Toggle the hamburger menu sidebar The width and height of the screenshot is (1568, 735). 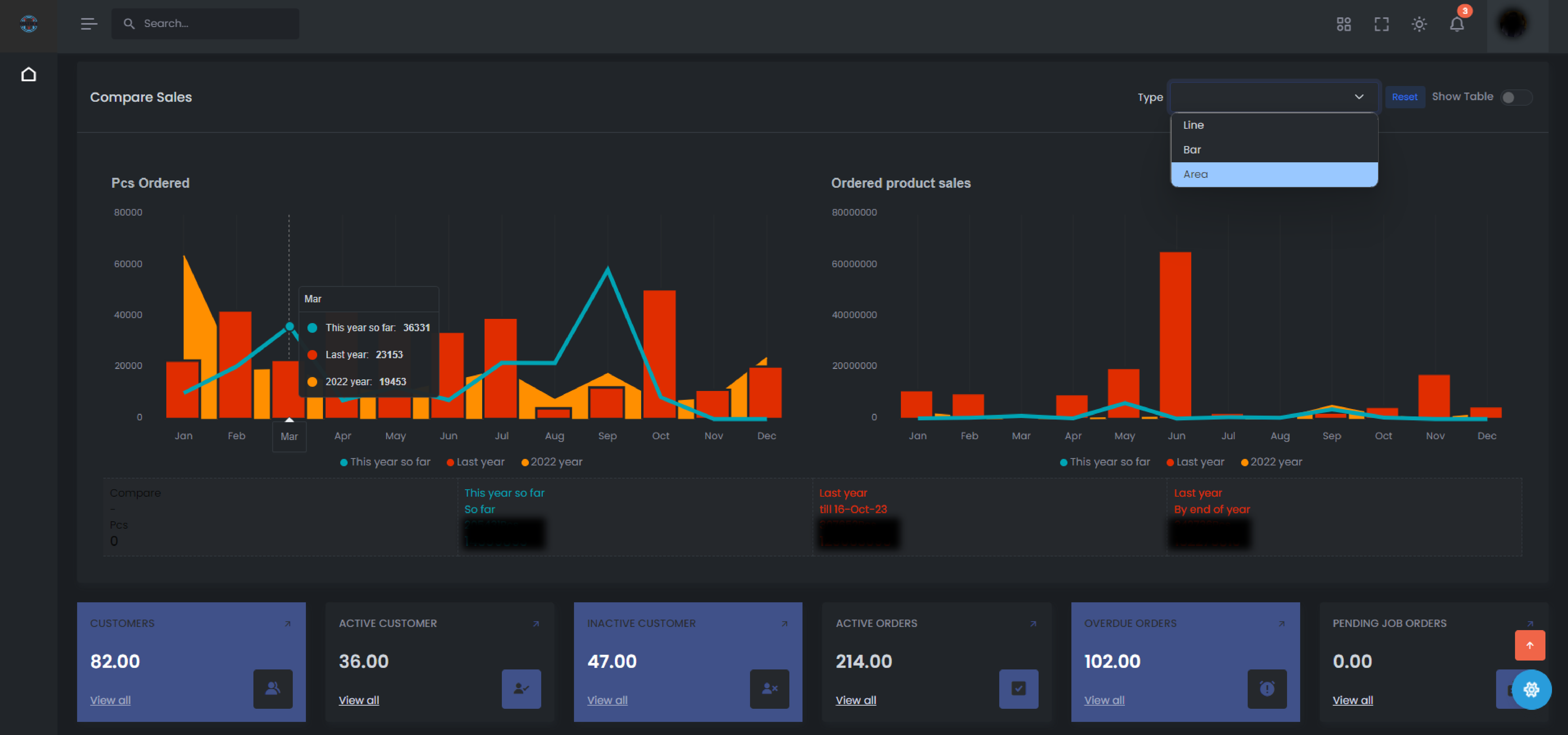point(89,24)
